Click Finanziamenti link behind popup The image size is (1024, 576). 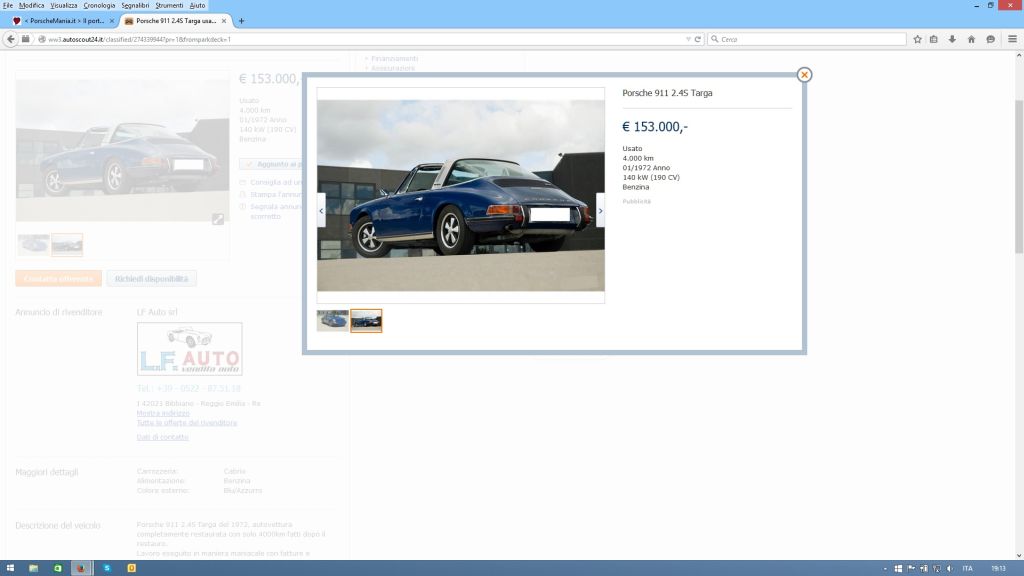(x=394, y=59)
